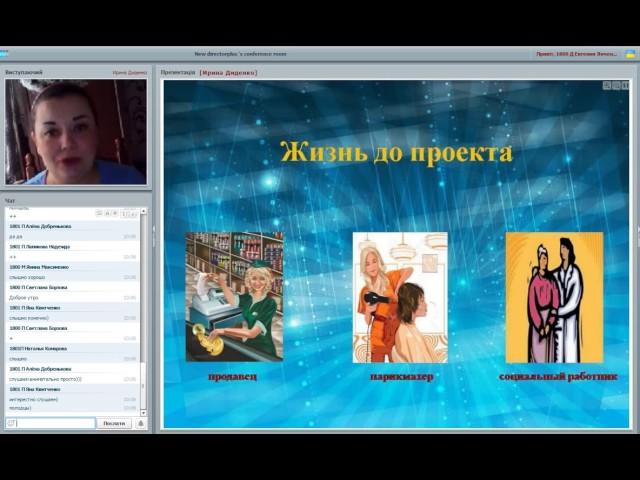Click the социальный работник illustration
The width and height of the screenshot is (640, 480).
point(554,297)
